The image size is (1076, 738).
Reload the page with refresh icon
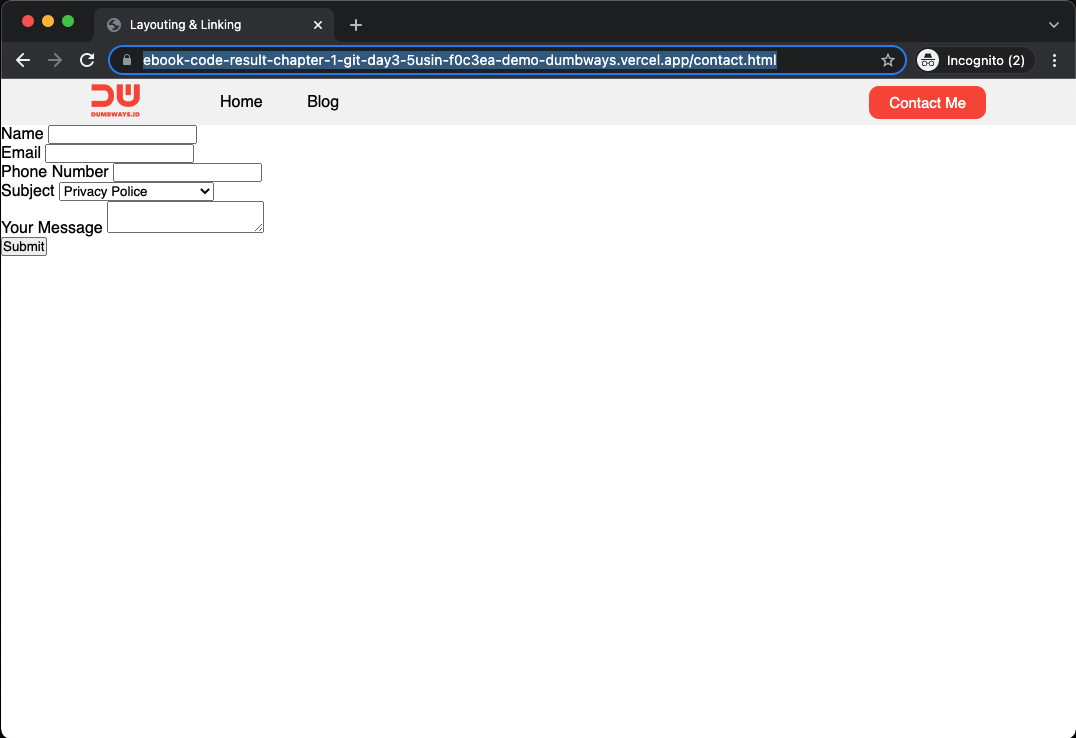tap(87, 60)
